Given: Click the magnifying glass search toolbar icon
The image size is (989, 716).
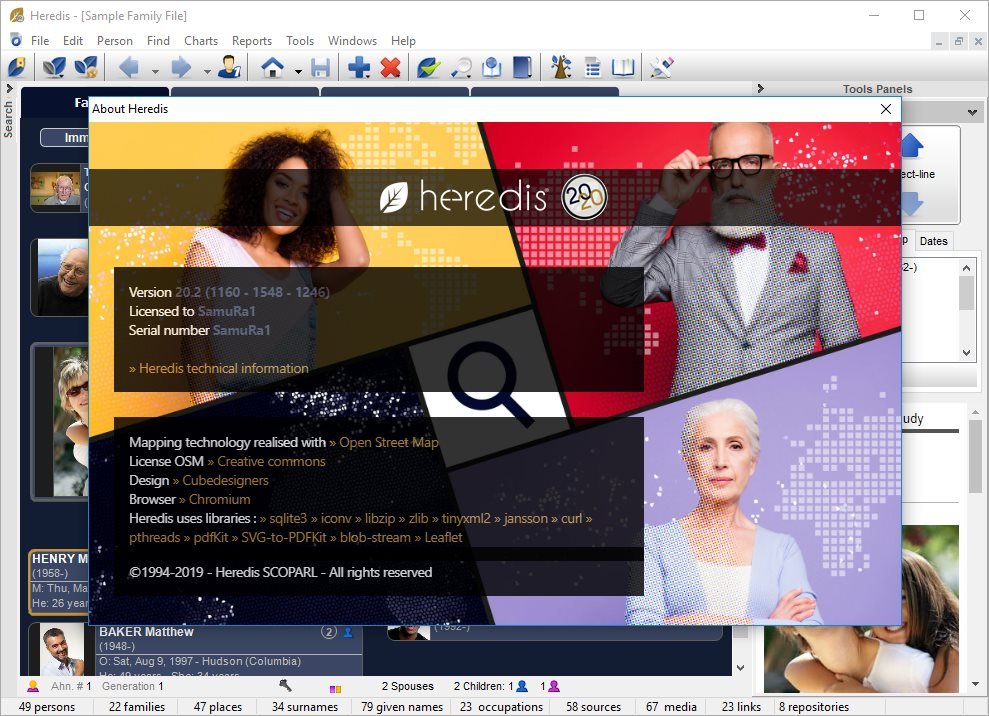Looking at the screenshot, I should click(461, 67).
